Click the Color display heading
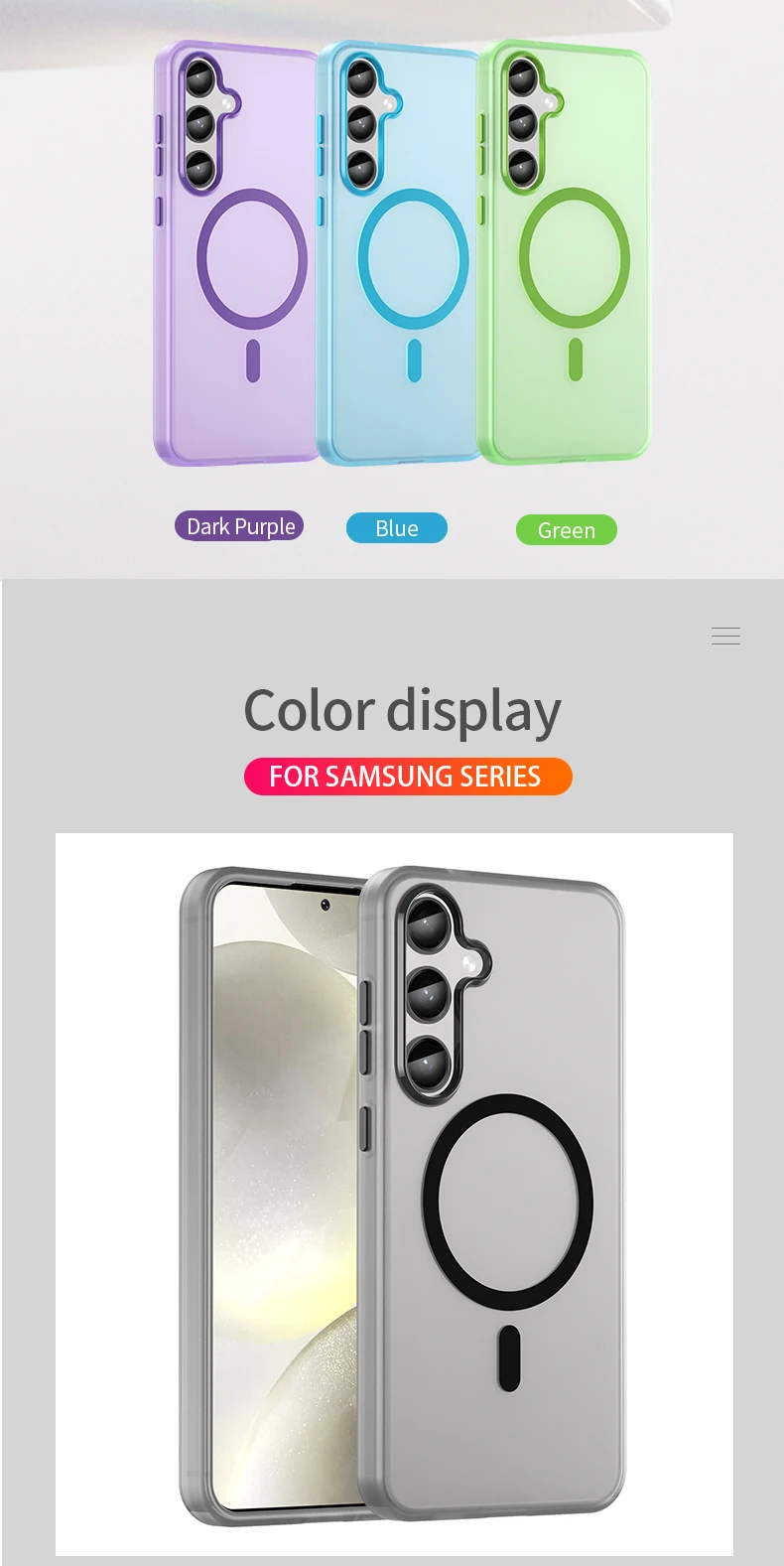784x1566 pixels. 403,712
